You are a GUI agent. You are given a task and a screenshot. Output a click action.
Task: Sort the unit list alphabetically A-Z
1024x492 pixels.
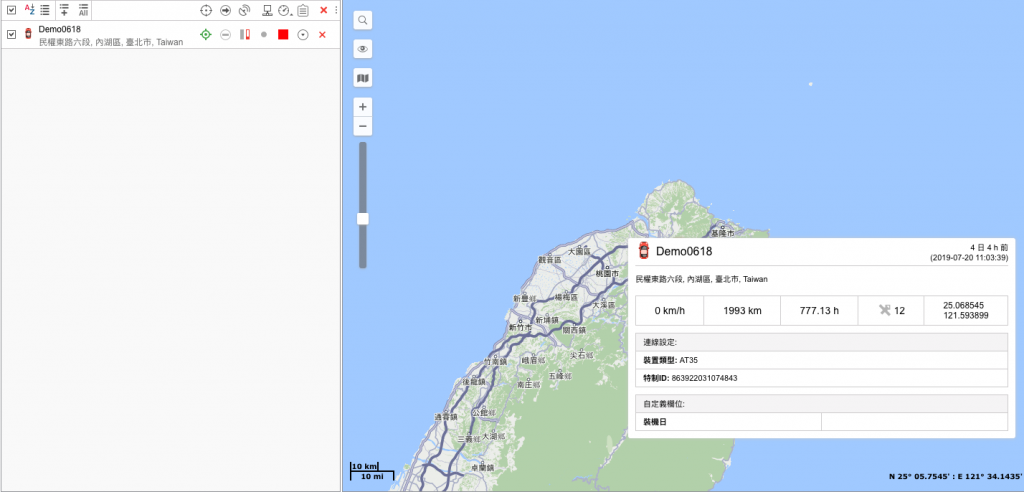point(29,10)
